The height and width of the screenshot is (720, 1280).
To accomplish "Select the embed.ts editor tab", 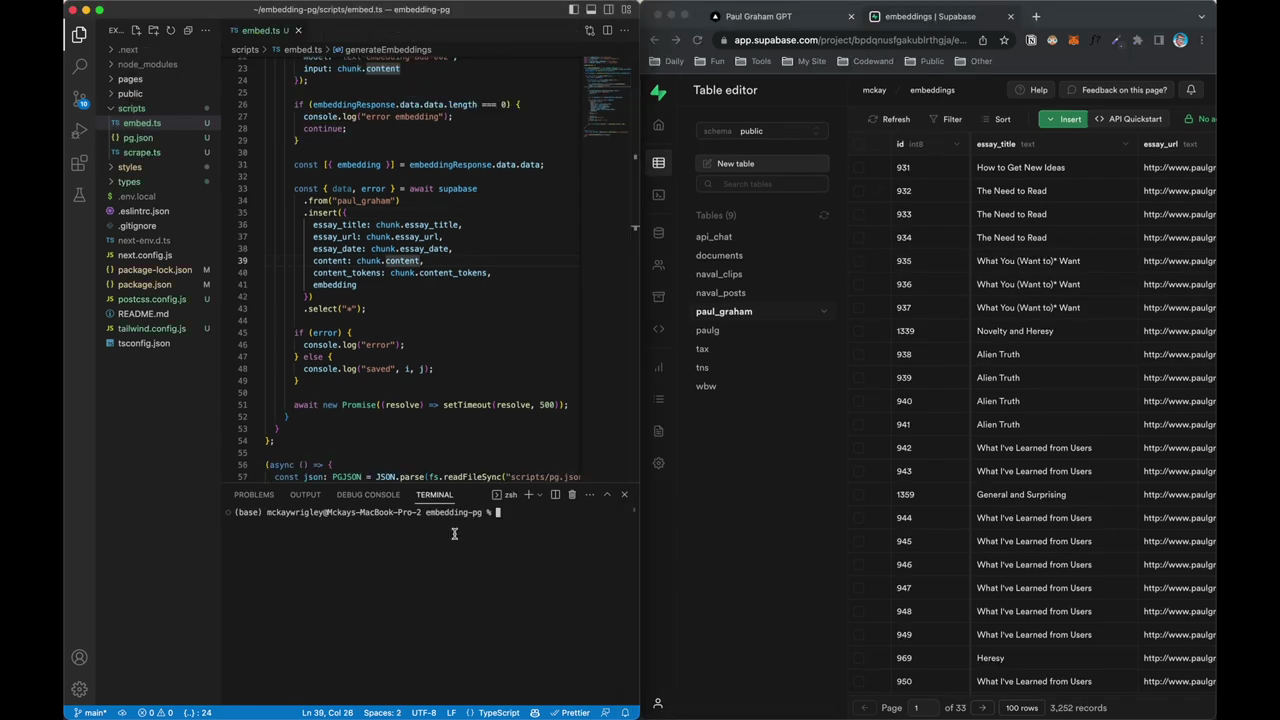I will click(261, 30).
